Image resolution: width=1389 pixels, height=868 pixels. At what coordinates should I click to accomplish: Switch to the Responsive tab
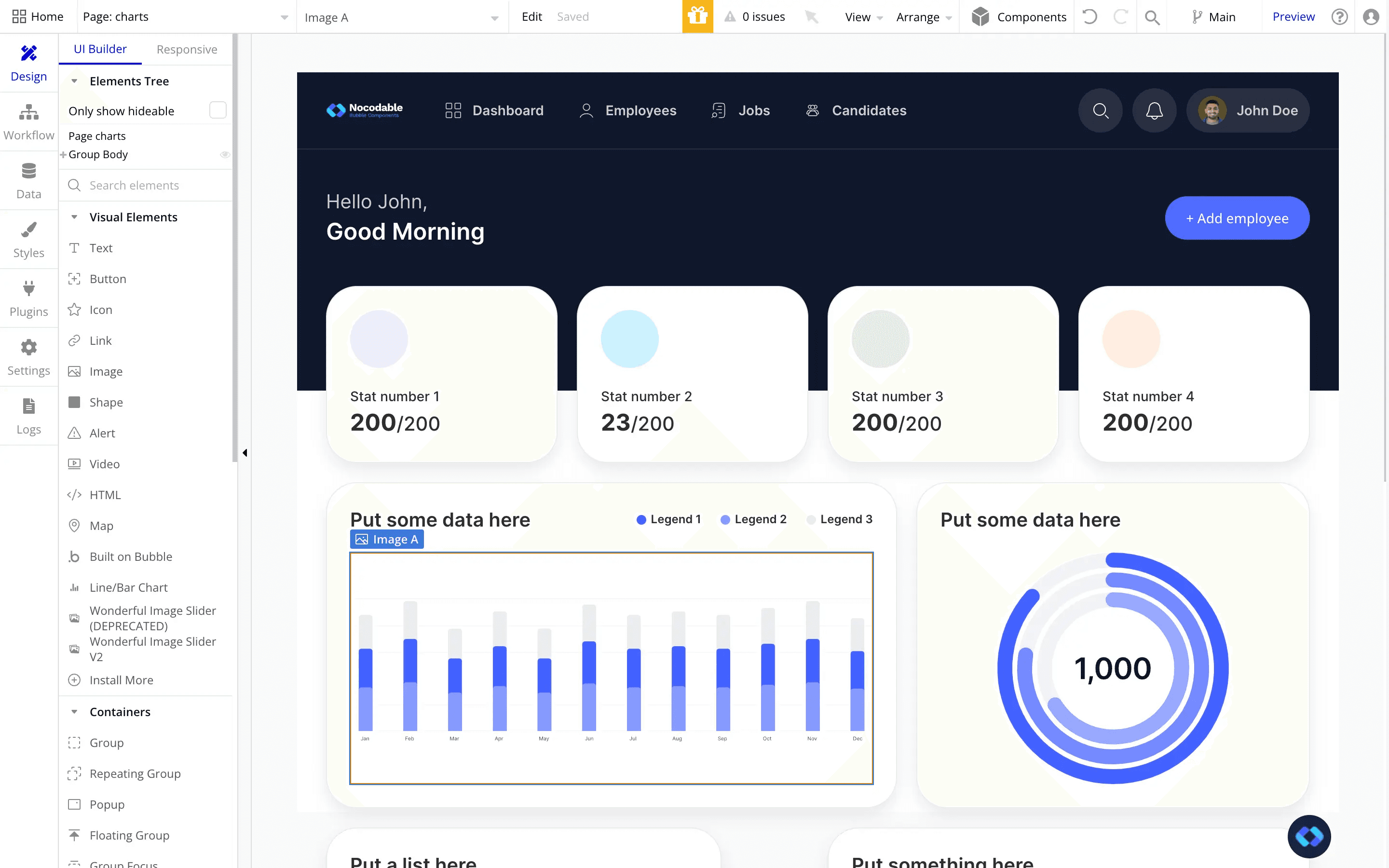tap(187, 49)
